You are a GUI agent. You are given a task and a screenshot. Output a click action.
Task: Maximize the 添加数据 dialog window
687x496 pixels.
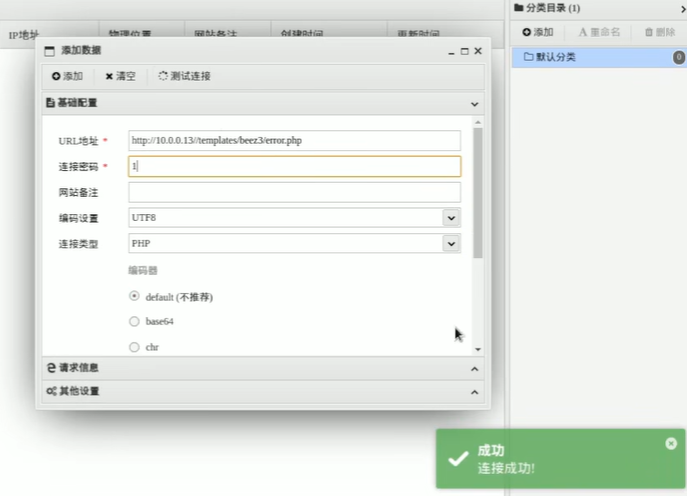point(465,50)
